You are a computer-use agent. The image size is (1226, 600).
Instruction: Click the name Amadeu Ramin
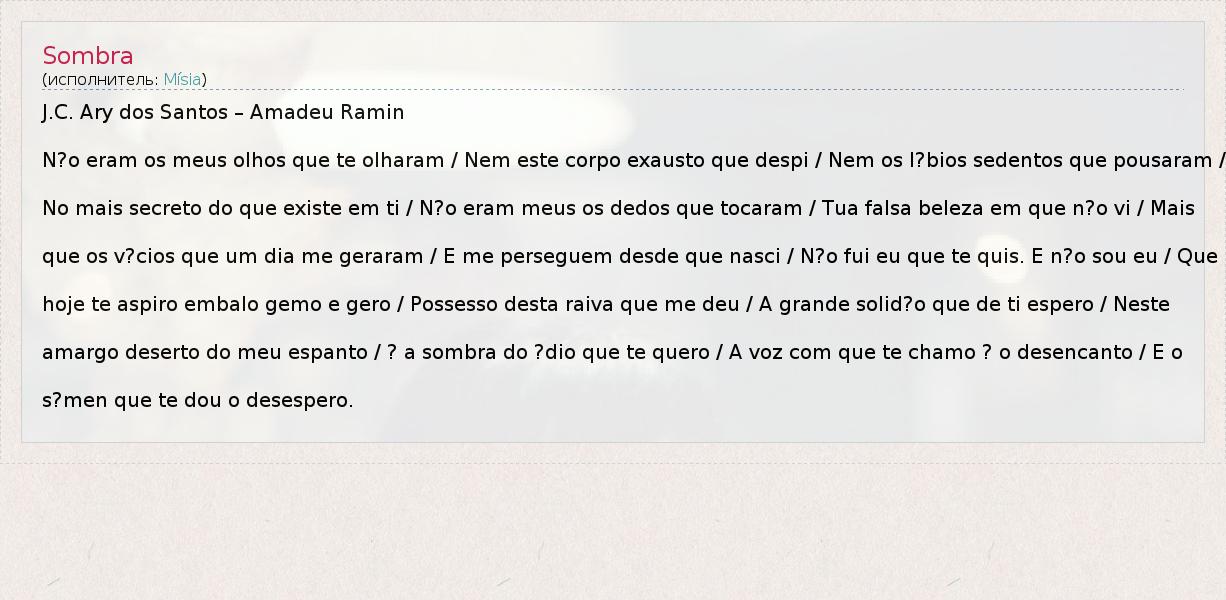pyautogui.click(x=327, y=112)
